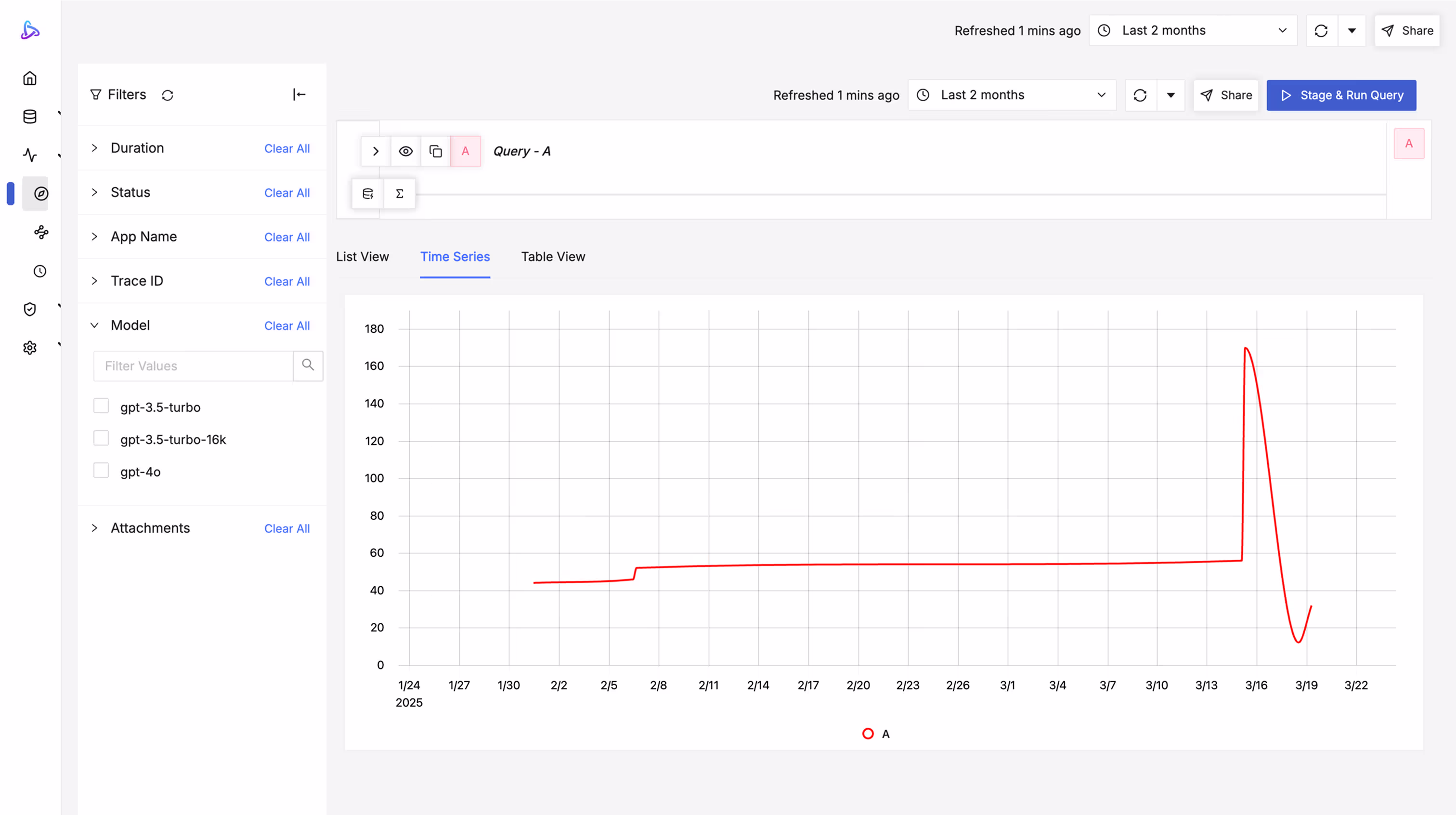This screenshot has height=815, width=1456.
Task: Reset filters using the refresh icon
Action: click(x=167, y=95)
